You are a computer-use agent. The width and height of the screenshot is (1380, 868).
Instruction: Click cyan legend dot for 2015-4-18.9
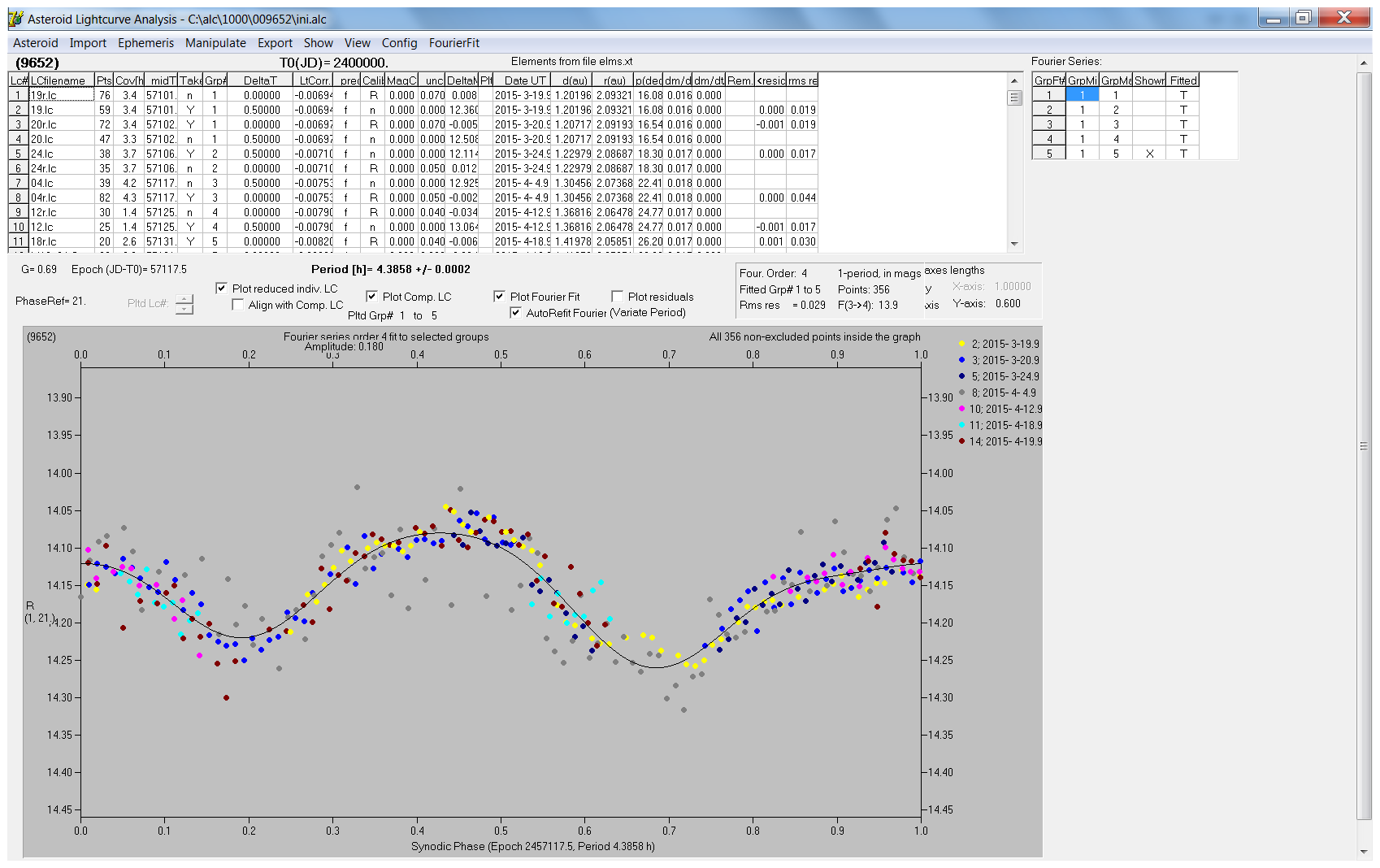(961, 425)
